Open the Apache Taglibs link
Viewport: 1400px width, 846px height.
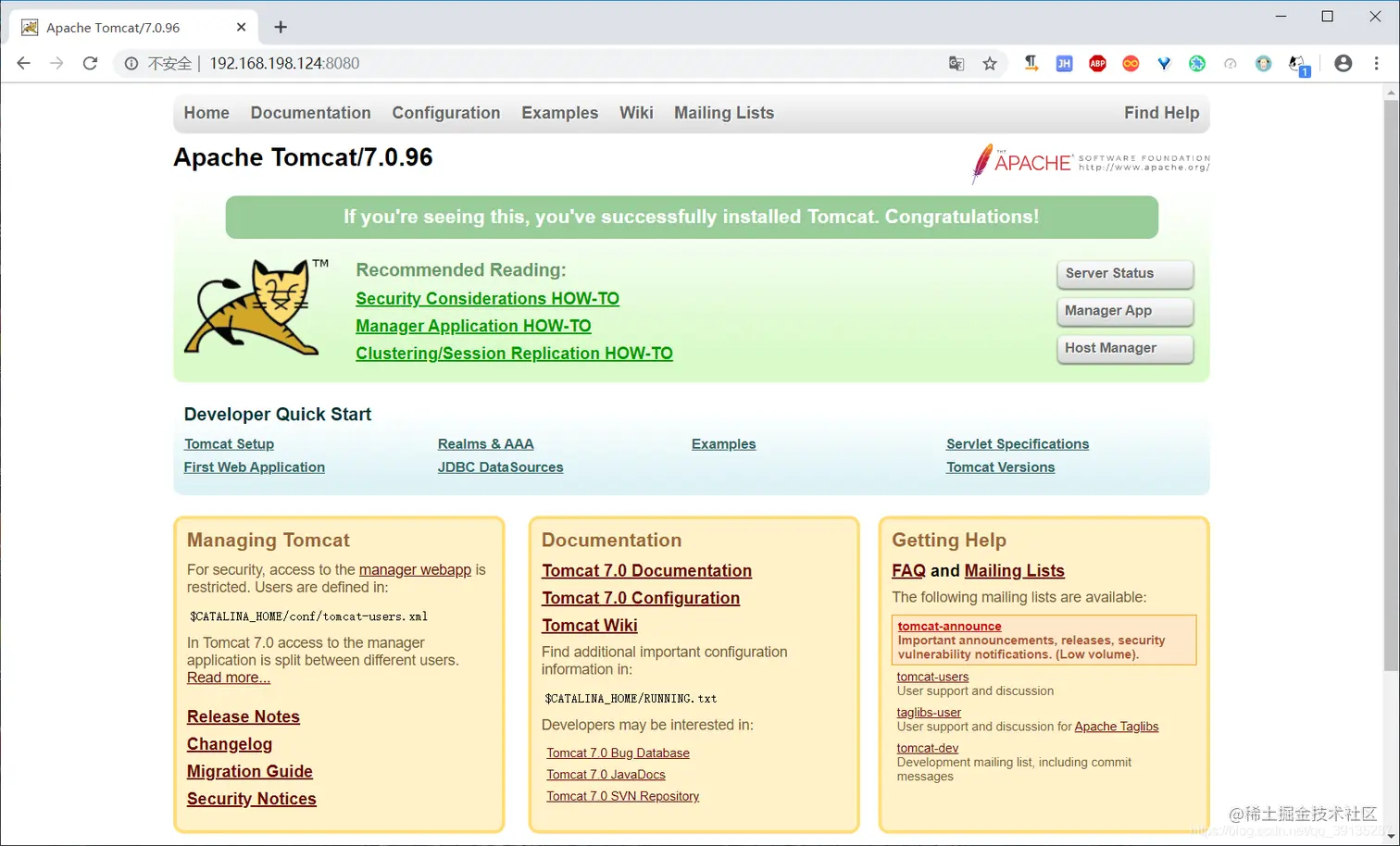pos(1117,727)
